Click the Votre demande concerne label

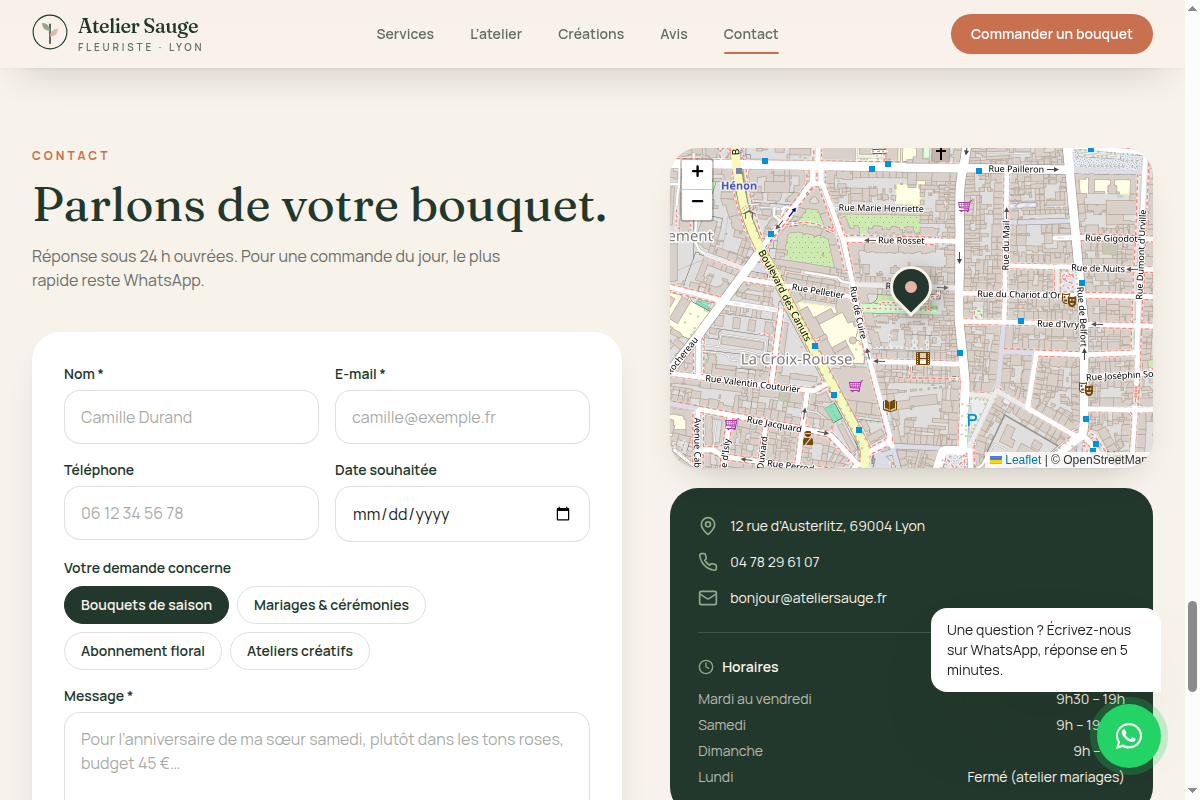(x=148, y=568)
